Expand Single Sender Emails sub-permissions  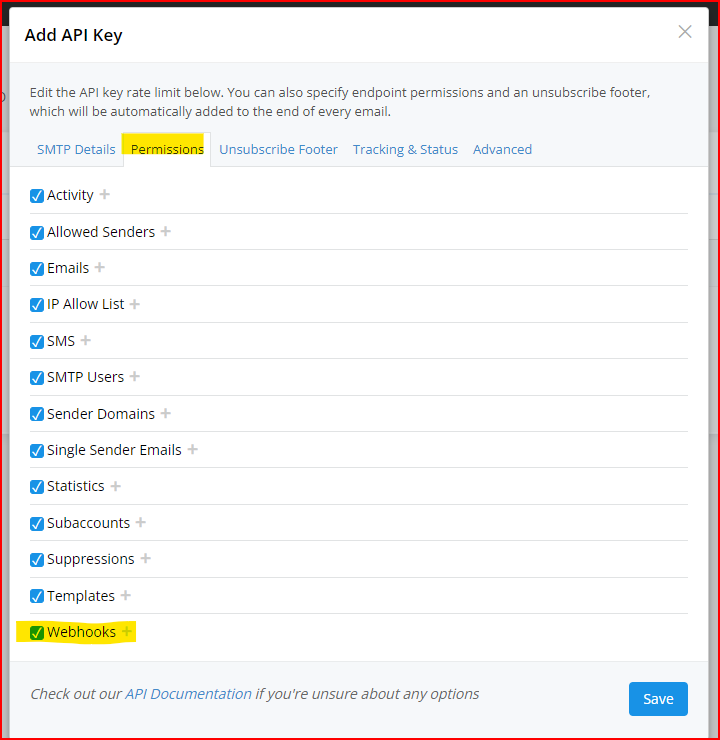[193, 450]
